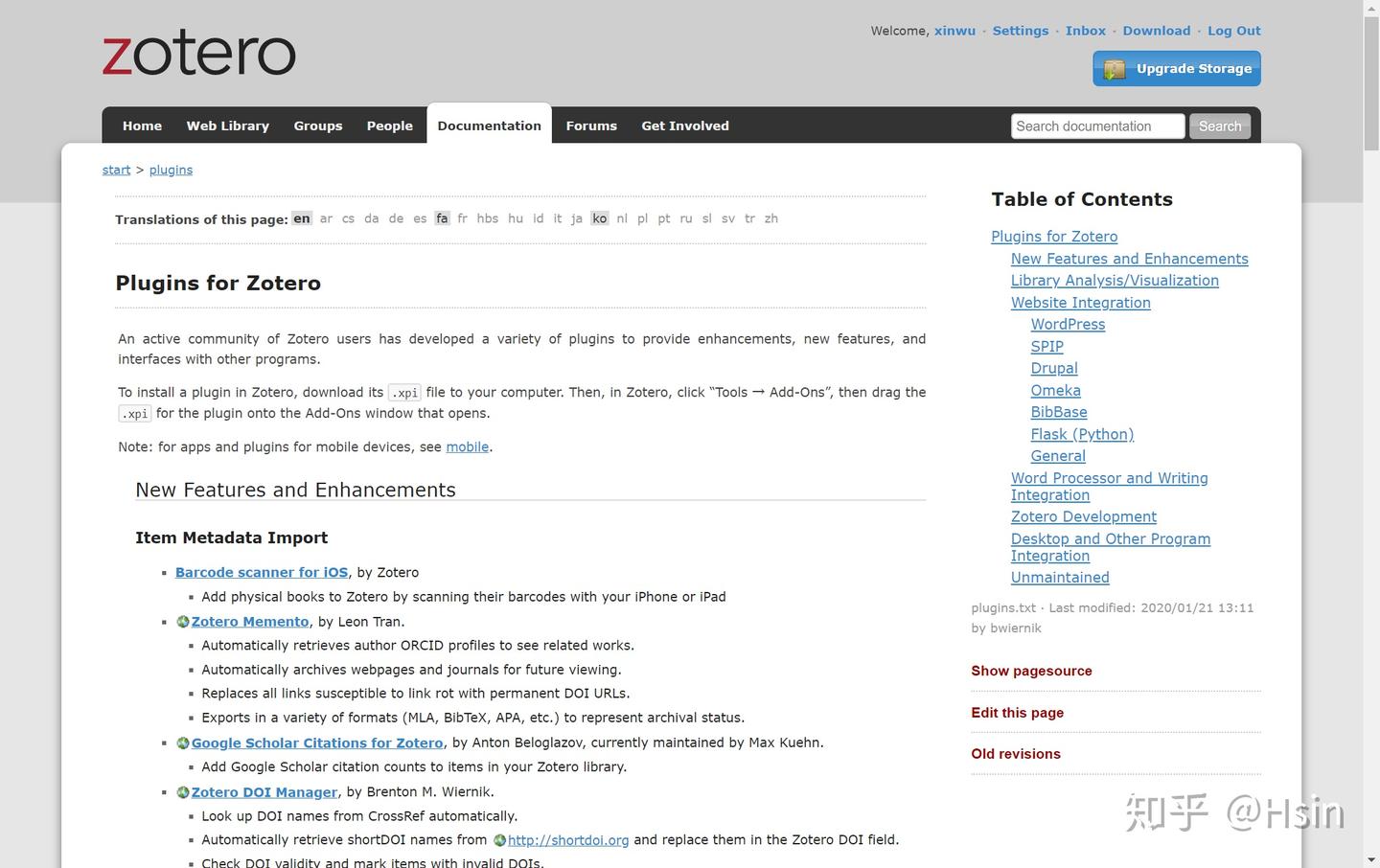Jump to WordPress in table of contents
This screenshot has height=868, width=1380.
(1068, 325)
